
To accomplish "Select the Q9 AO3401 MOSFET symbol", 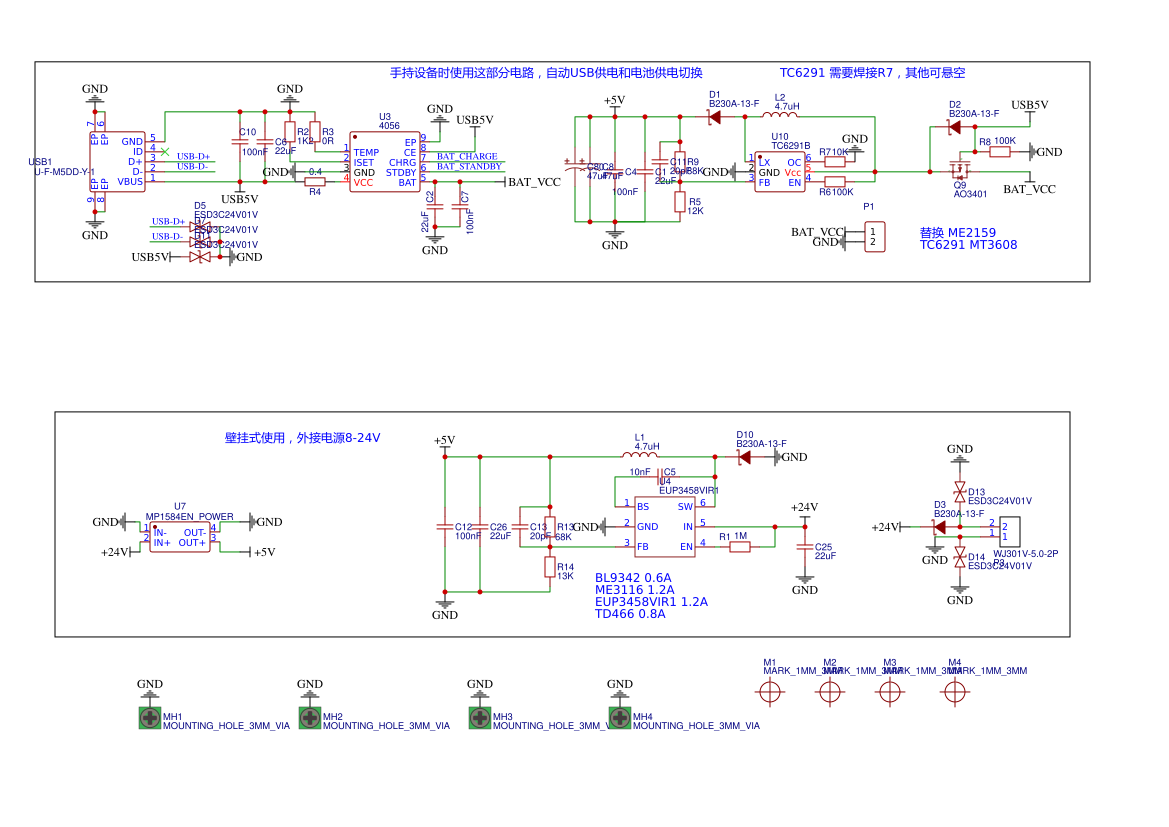I will point(959,171).
